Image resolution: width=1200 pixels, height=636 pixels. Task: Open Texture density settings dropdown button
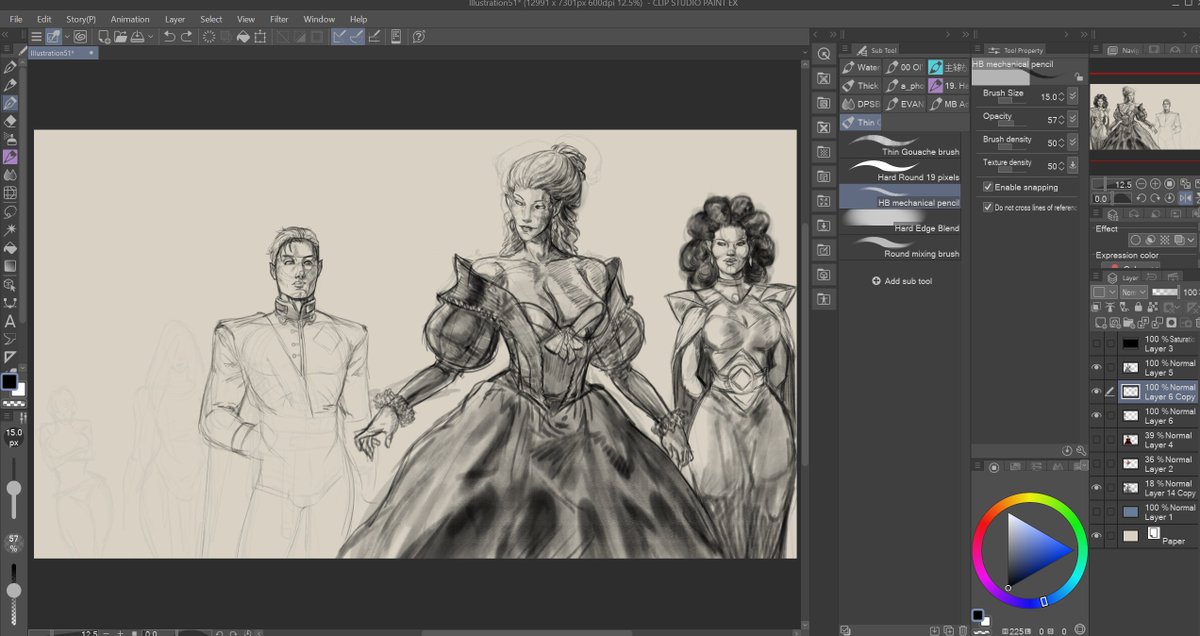click(x=1073, y=165)
